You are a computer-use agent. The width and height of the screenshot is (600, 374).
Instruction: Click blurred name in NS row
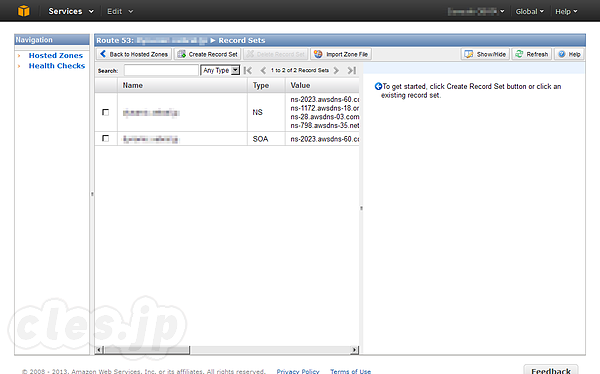151,113
